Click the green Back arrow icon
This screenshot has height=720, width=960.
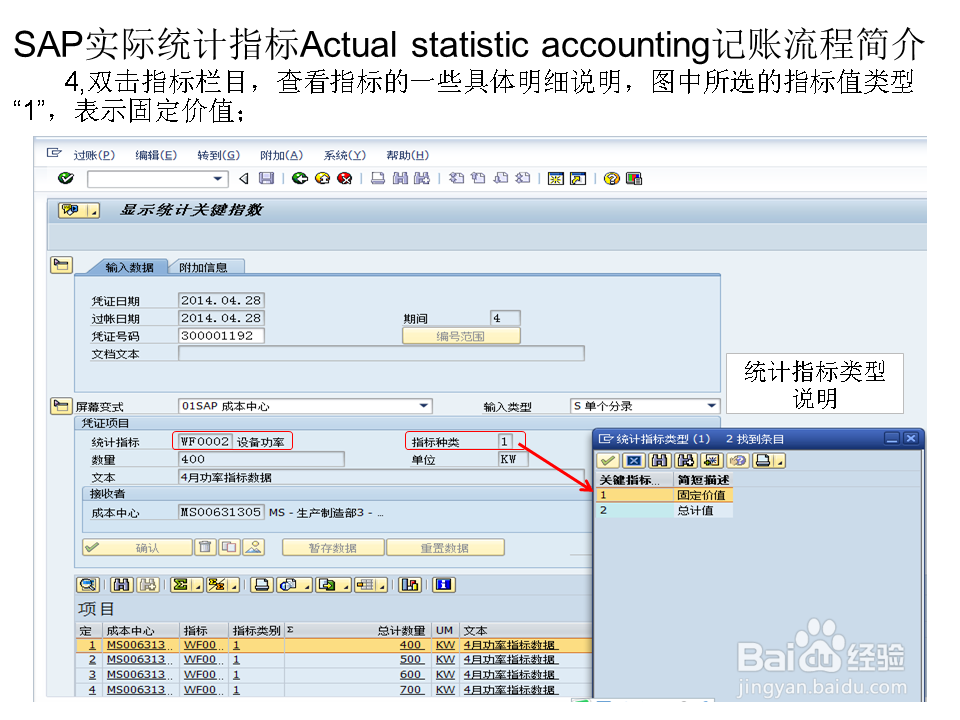(x=299, y=178)
